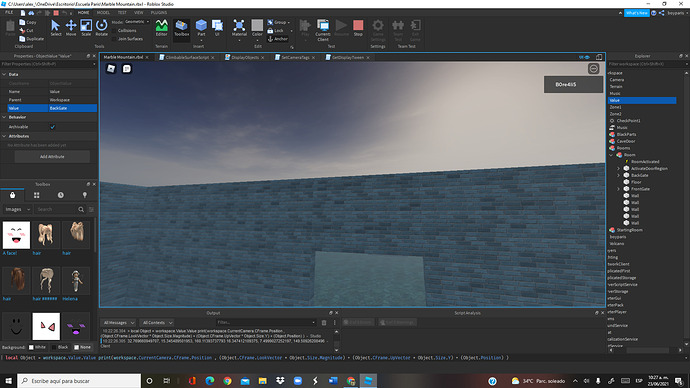This screenshot has height=388, width=690.
Task: Switch to the PLUGINS ribbon tab
Action: pos(159,12)
